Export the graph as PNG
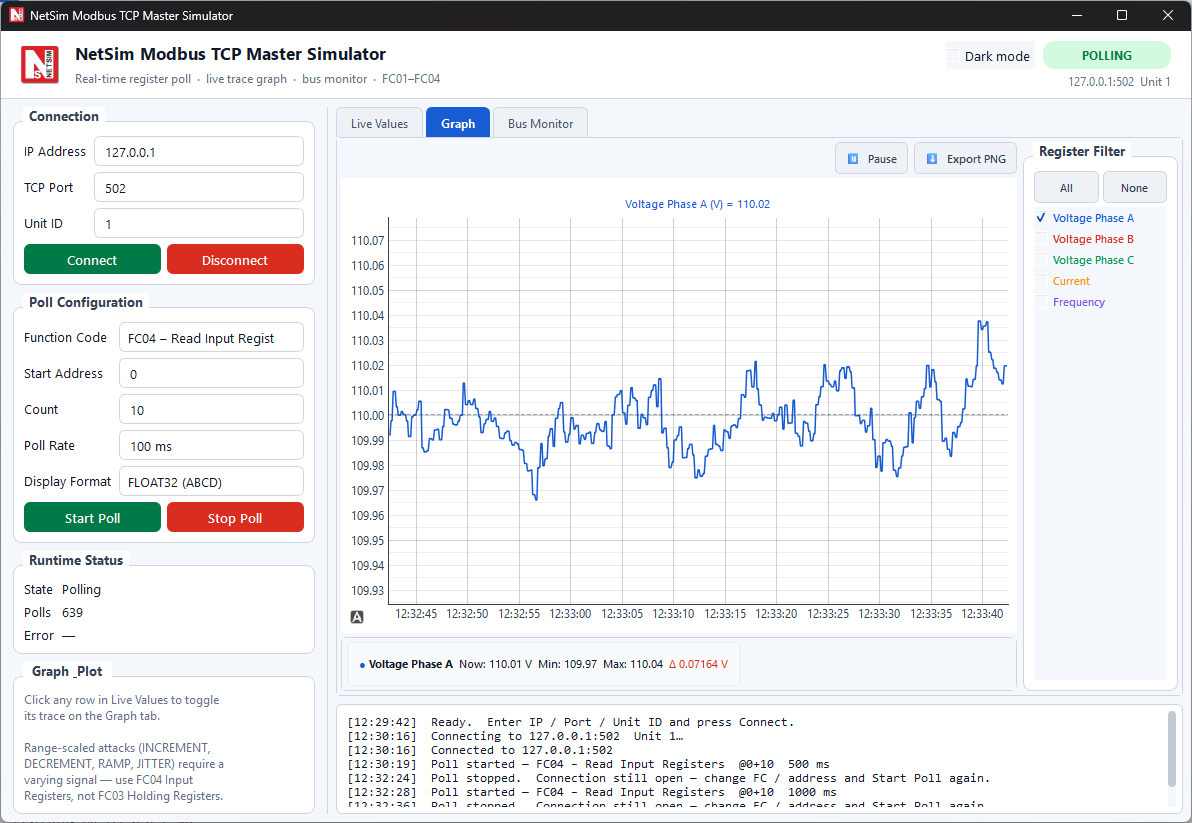 tap(965, 159)
